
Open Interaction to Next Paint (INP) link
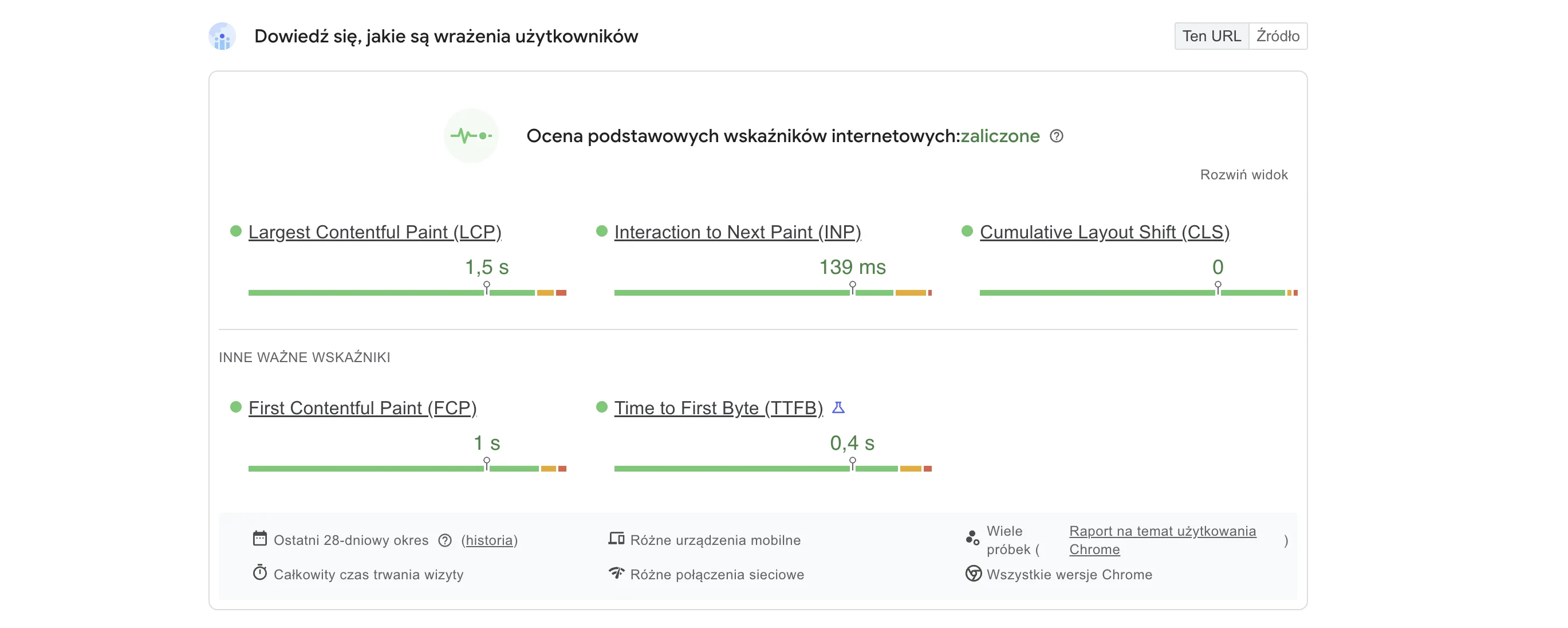pyautogui.click(x=738, y=232)
